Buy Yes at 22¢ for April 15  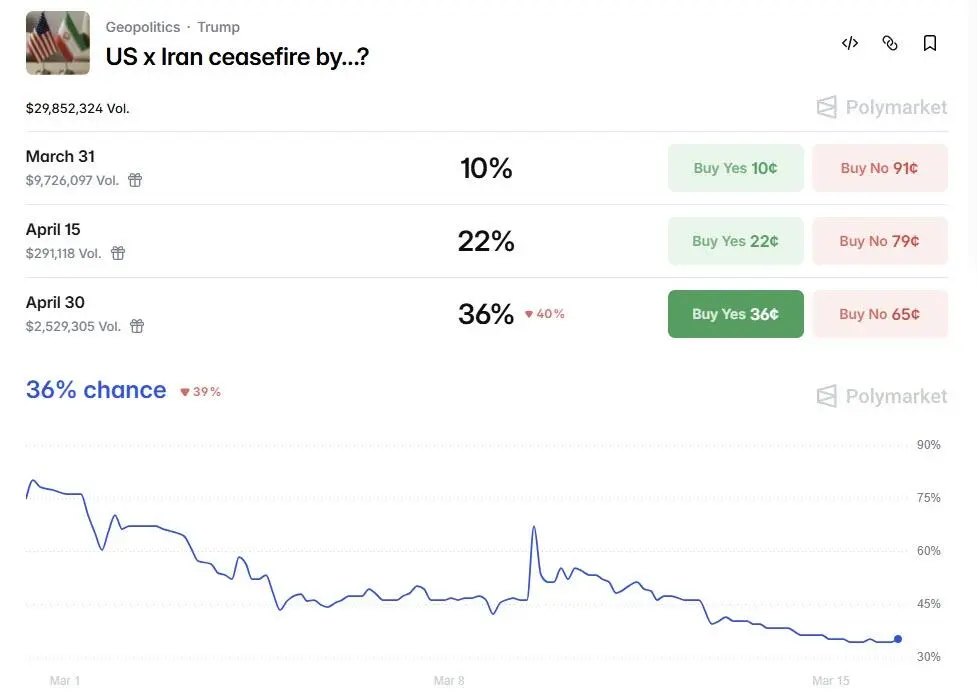point(735,241)
